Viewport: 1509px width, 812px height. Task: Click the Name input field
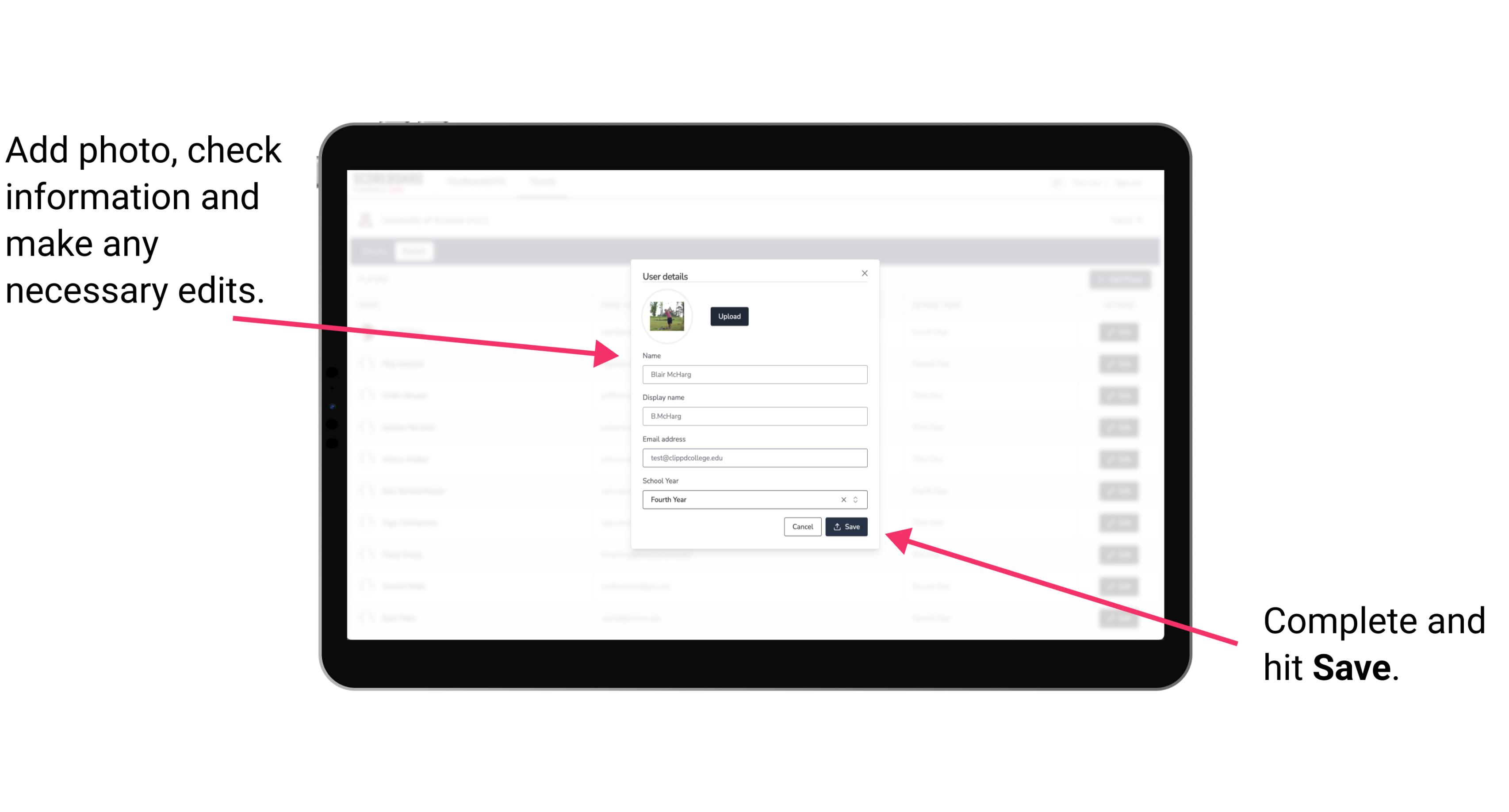[755, 374]
